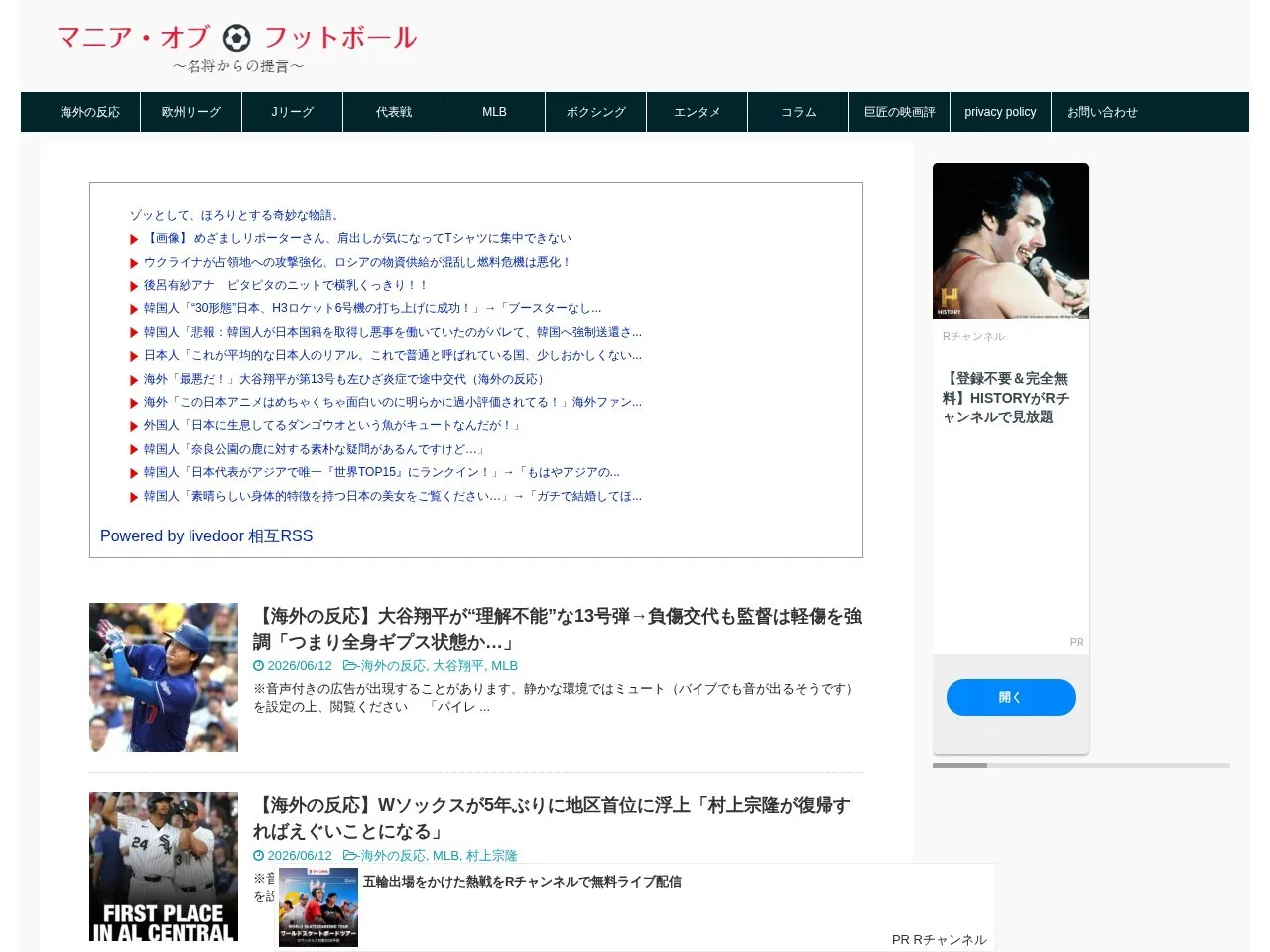This screenshot has width=1270, height=952.
Task: Open the お問い合わせ menu item
Action: (x=1102, y=112)
